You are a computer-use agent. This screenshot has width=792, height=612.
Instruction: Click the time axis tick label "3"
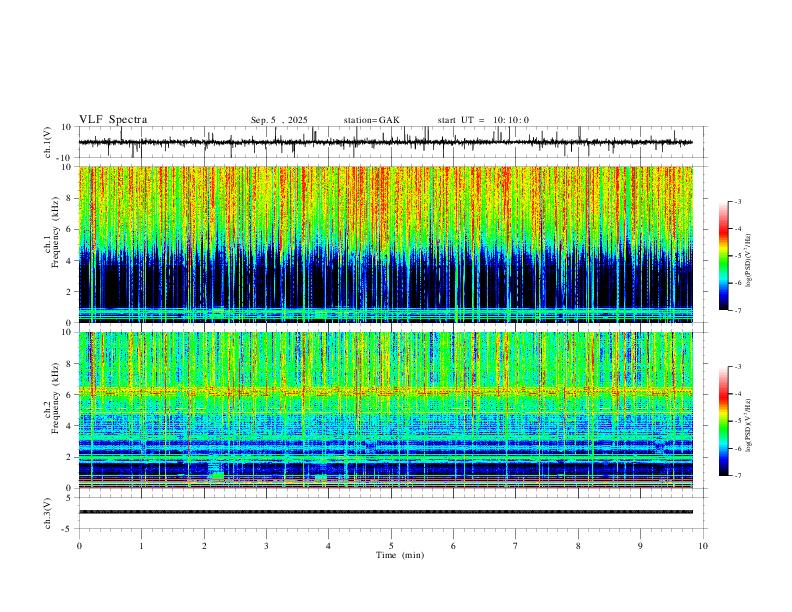tap(266, 546)
